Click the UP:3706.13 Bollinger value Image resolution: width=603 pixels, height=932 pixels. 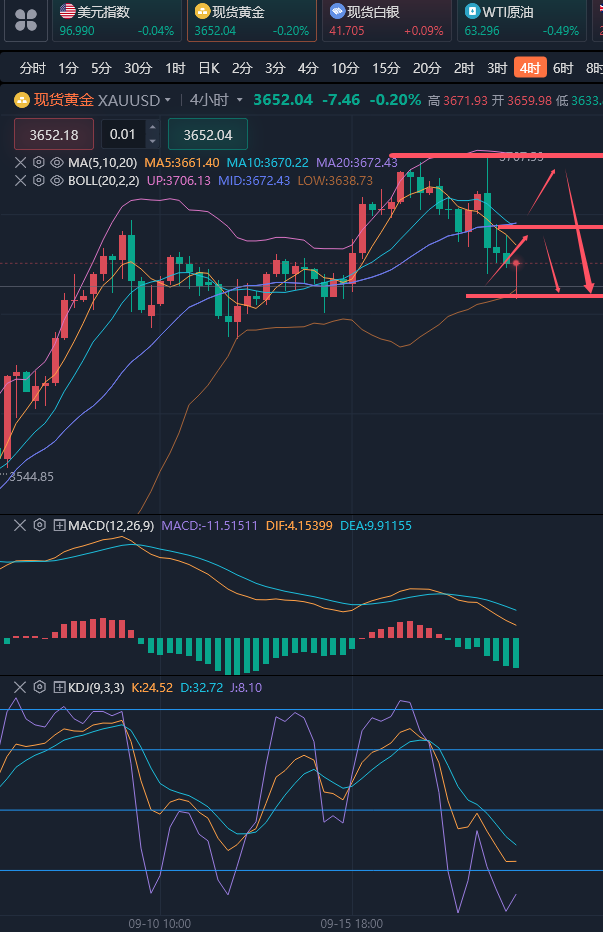click(178, 180)
